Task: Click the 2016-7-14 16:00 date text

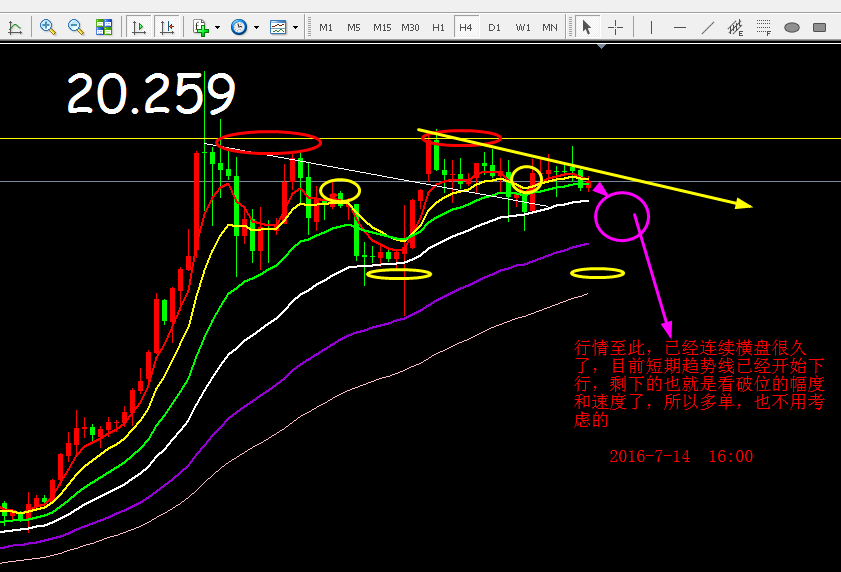Action: 681,456
